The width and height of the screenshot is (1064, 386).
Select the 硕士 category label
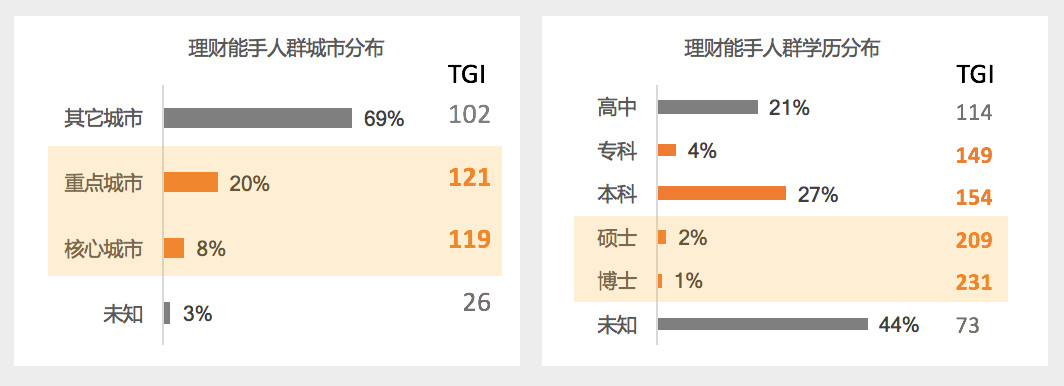[617, 239]
